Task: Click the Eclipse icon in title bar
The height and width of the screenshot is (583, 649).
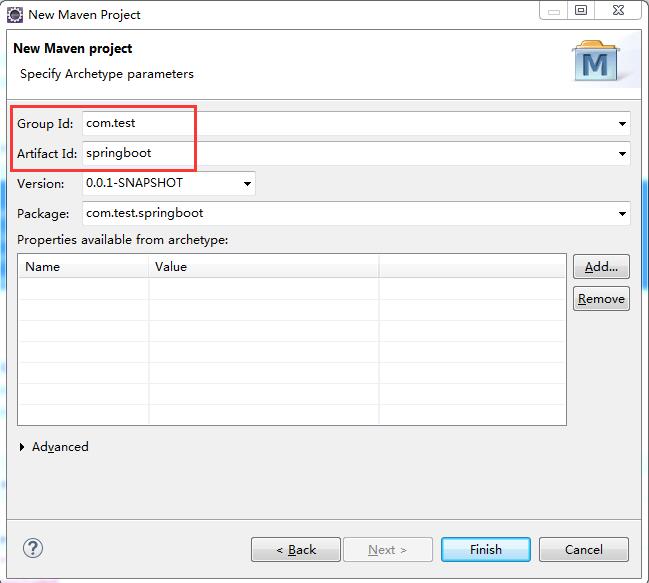Action: (x=15, y=15)
